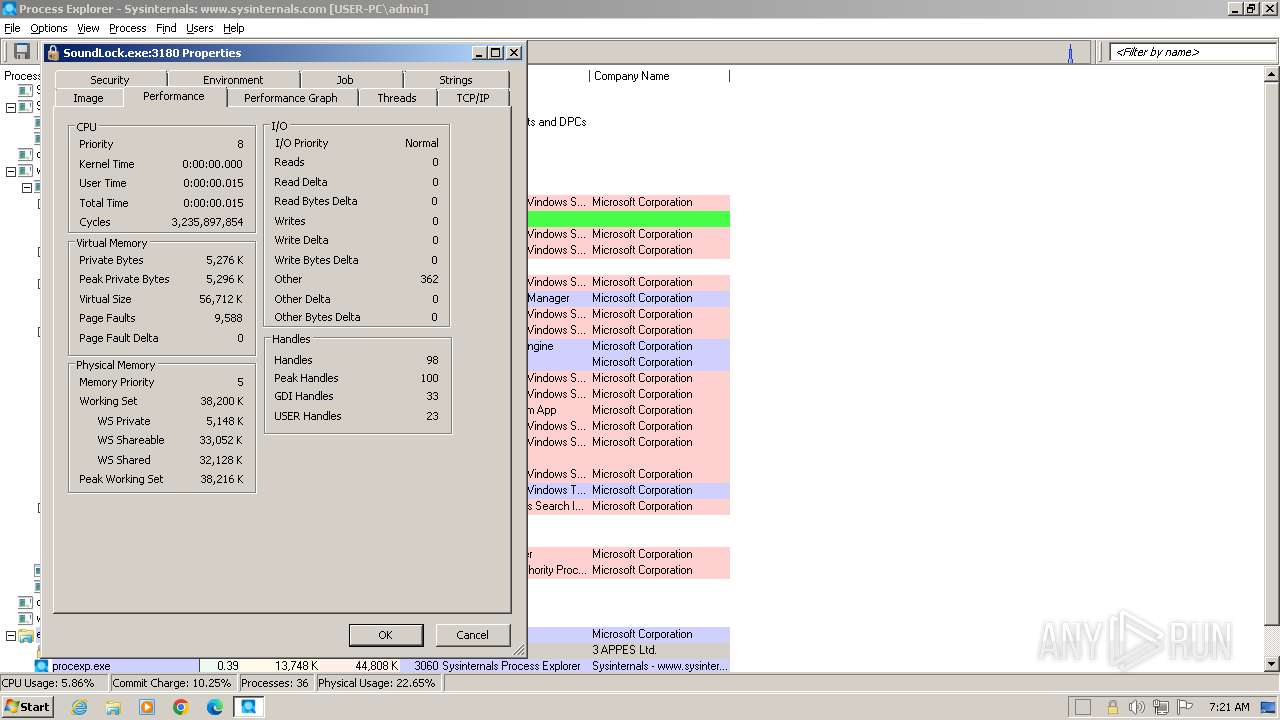Click the SoundLock padlock tray icon
The image size is (1280, 720).
click(1112, 707)
